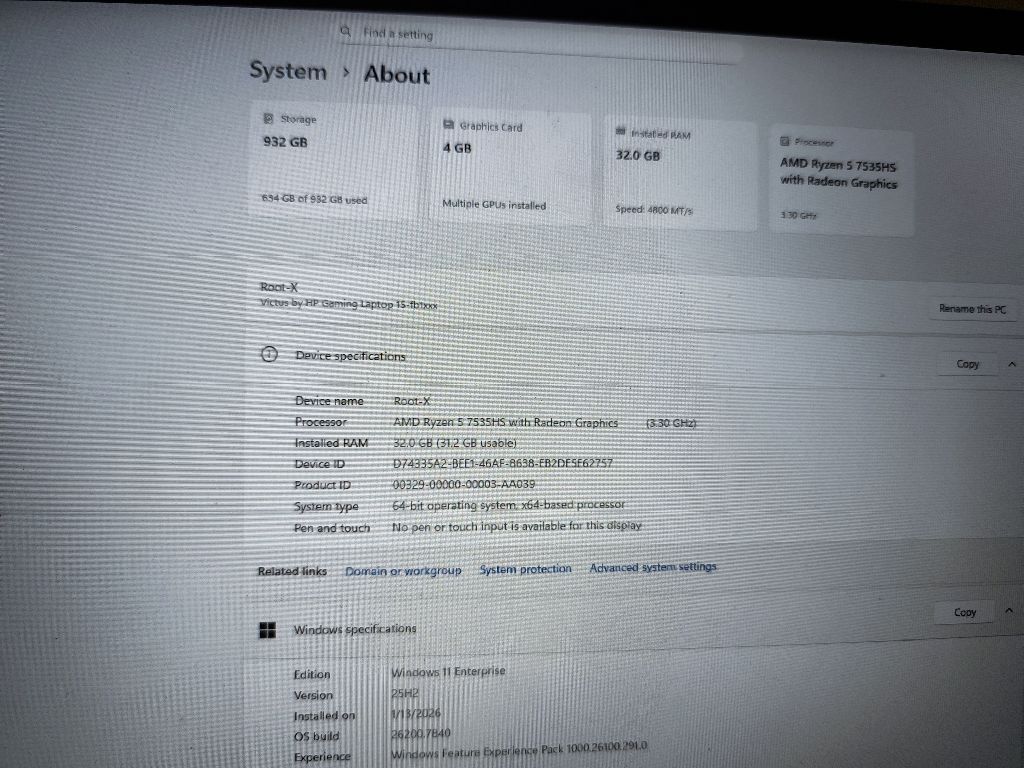Click the info icon beside Device specifications
Viewport: 1024px width, 768px height.
[x=269, y=354]
